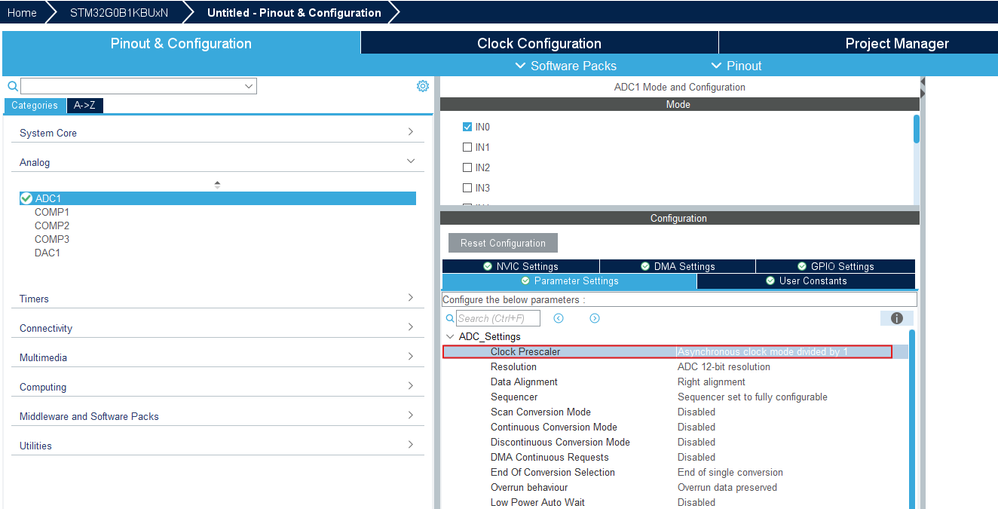This screenshot has width=998, height=509.
Task: Collapse the ADC_Settings tree group
Action: [x=450, y=337]
